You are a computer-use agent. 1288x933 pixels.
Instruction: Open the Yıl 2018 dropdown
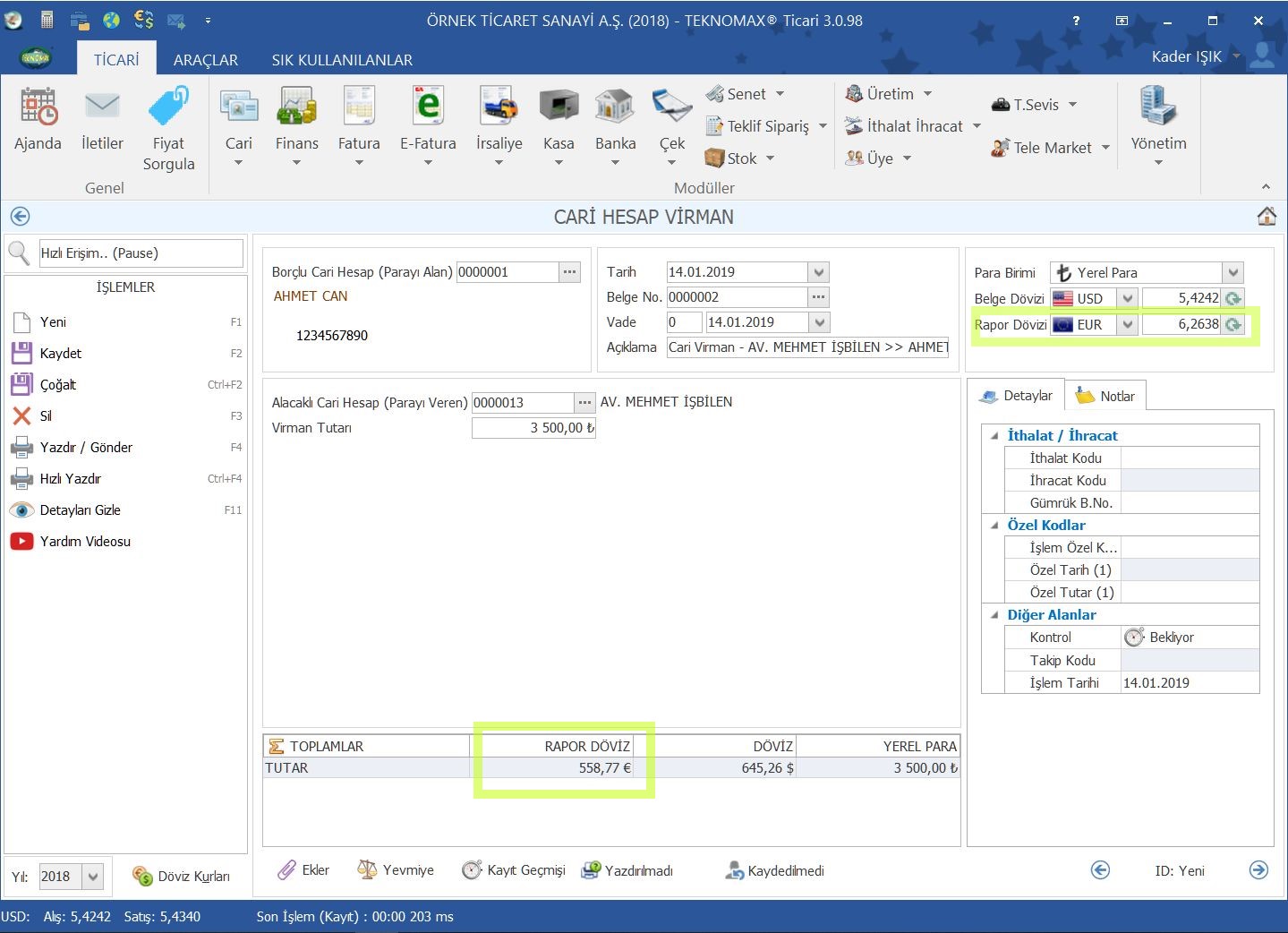[93, 877]
